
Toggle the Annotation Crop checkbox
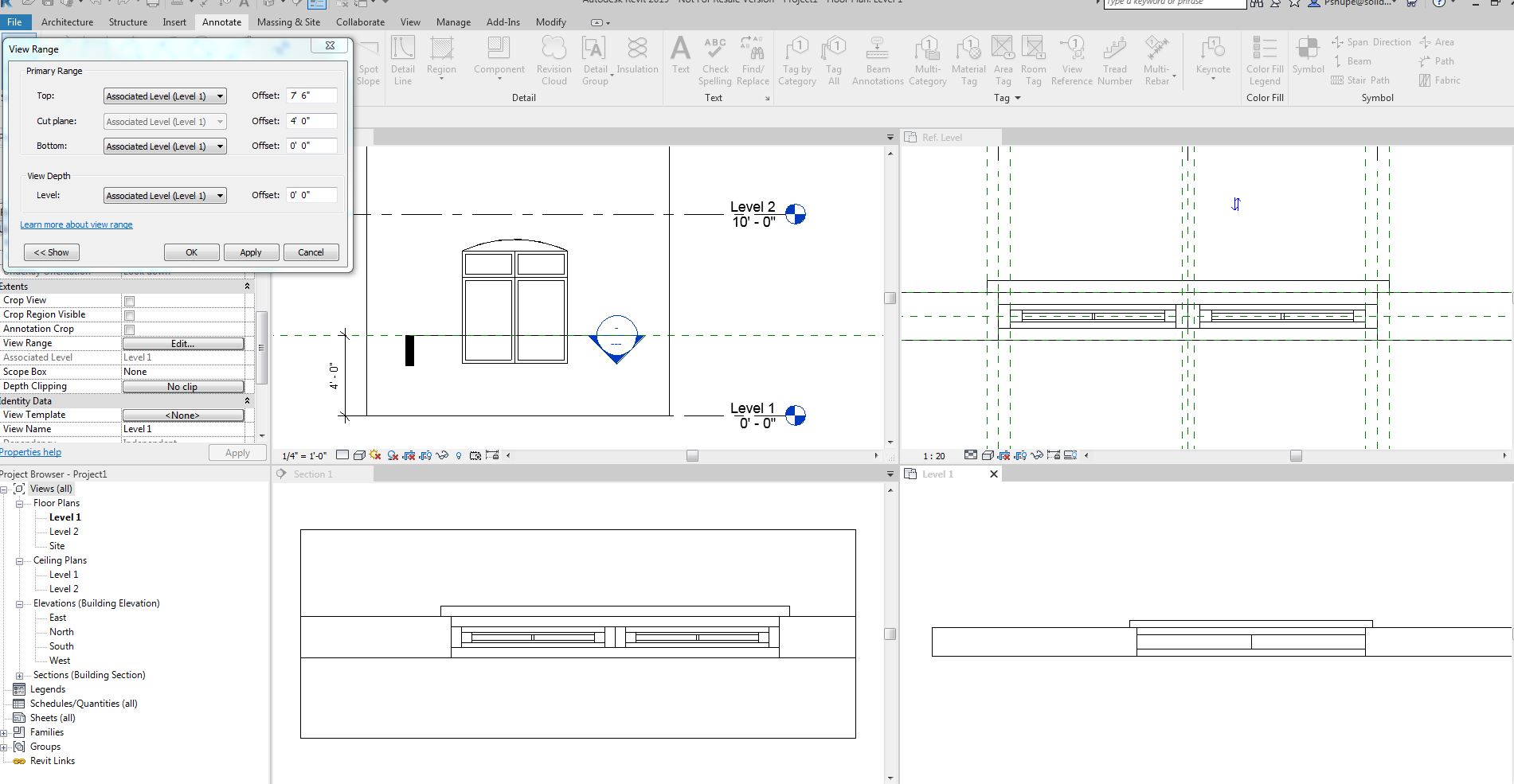click(x=128, y=329)
